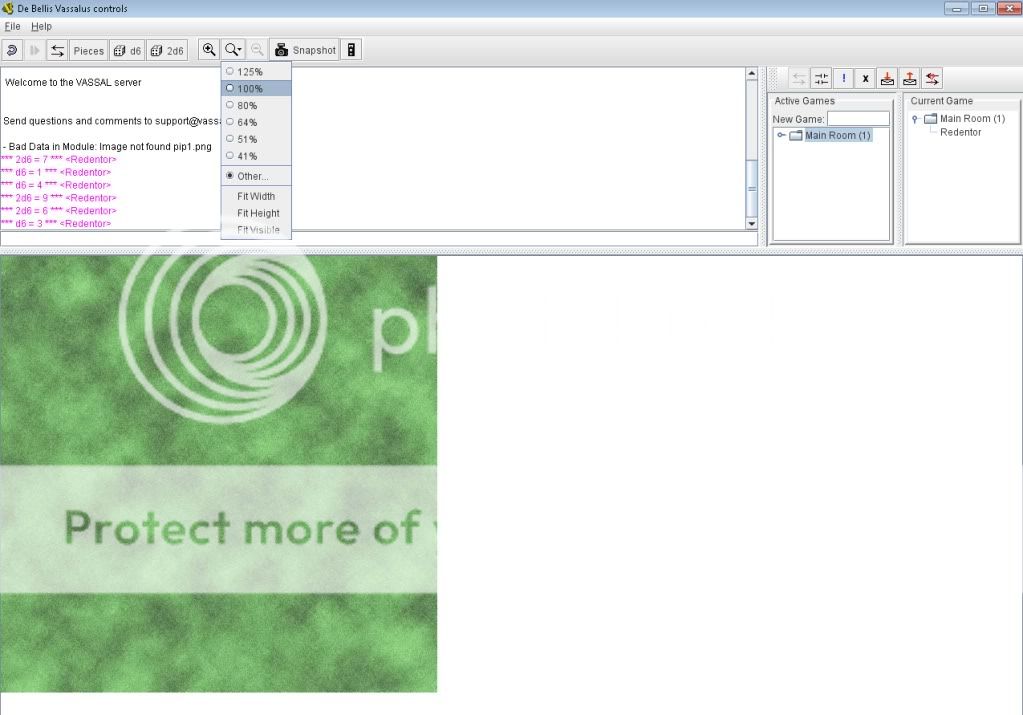Close the De Bellis Vassalus window
This screenshot has height=715, width=1023.
tap(1009, 8)
